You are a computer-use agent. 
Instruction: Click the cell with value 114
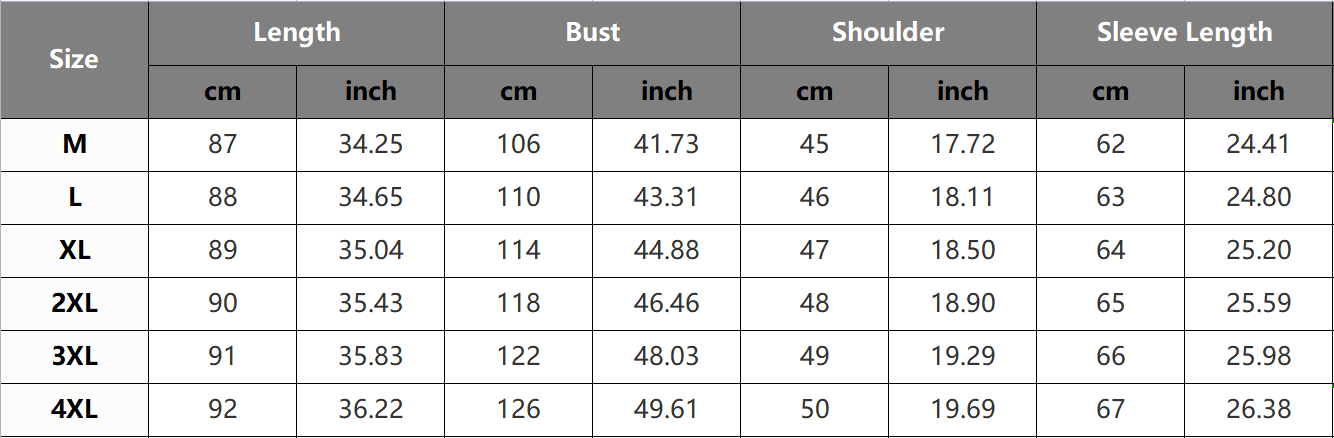click(x=518, y=250)
